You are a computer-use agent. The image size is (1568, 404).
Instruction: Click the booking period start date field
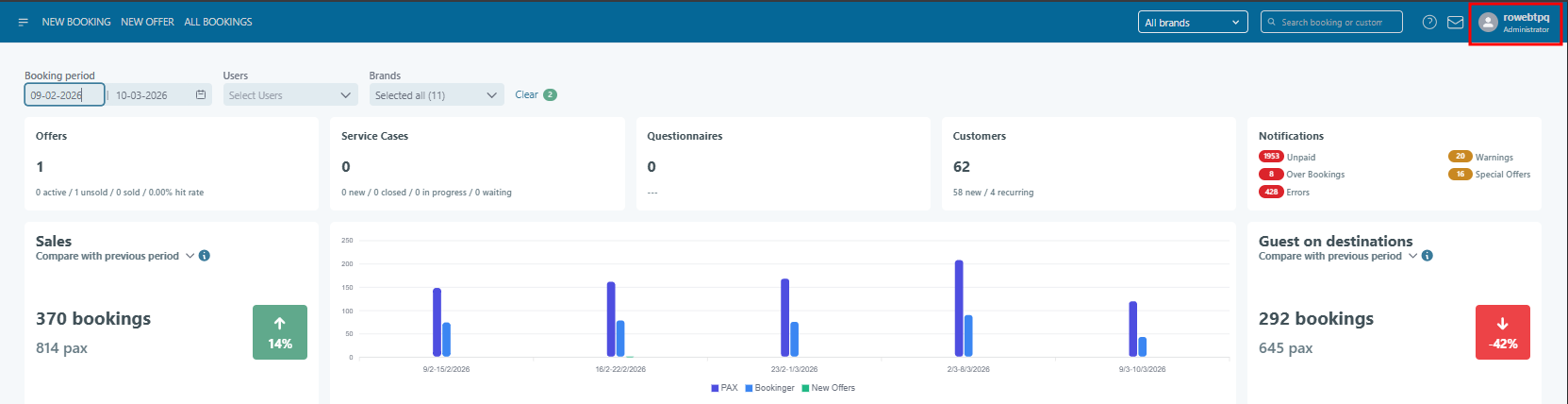click(63, 95)
